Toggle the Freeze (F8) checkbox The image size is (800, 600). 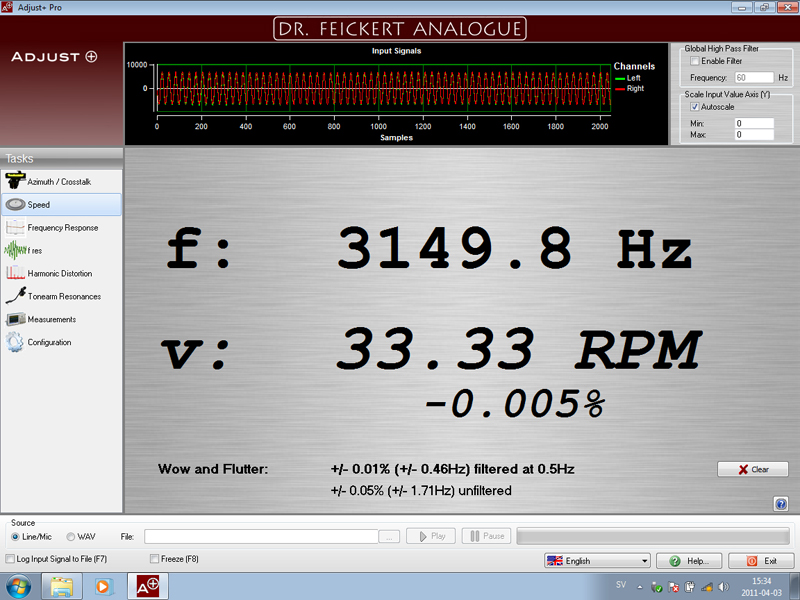(x=154, y=559)
